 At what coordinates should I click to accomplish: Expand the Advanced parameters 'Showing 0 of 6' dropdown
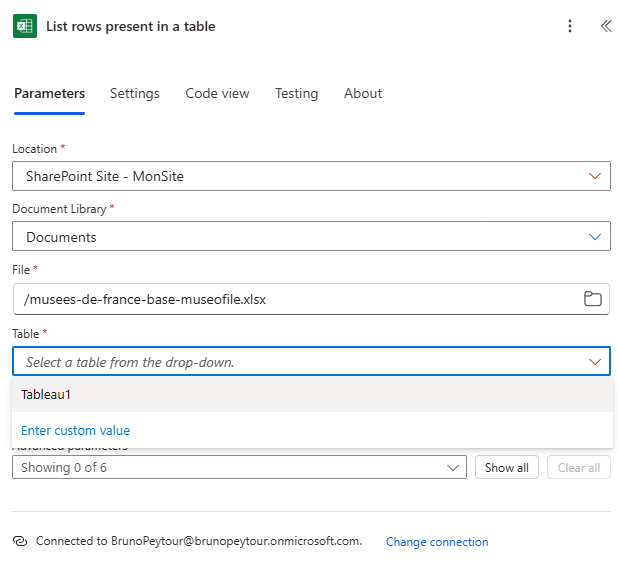(x=239, y=467)
